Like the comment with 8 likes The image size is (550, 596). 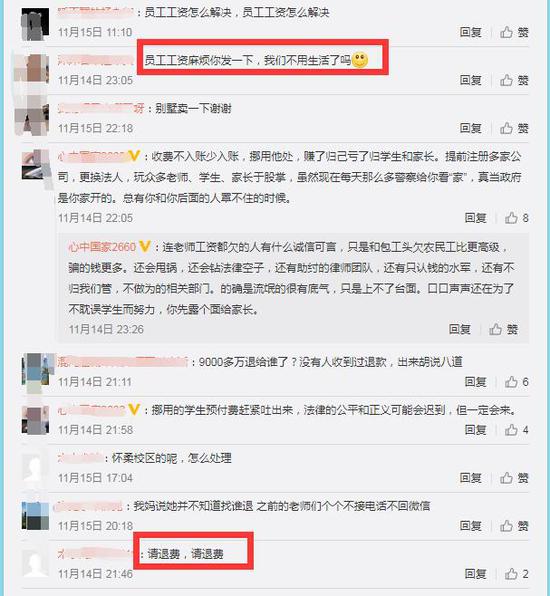(x=517, y=218)
